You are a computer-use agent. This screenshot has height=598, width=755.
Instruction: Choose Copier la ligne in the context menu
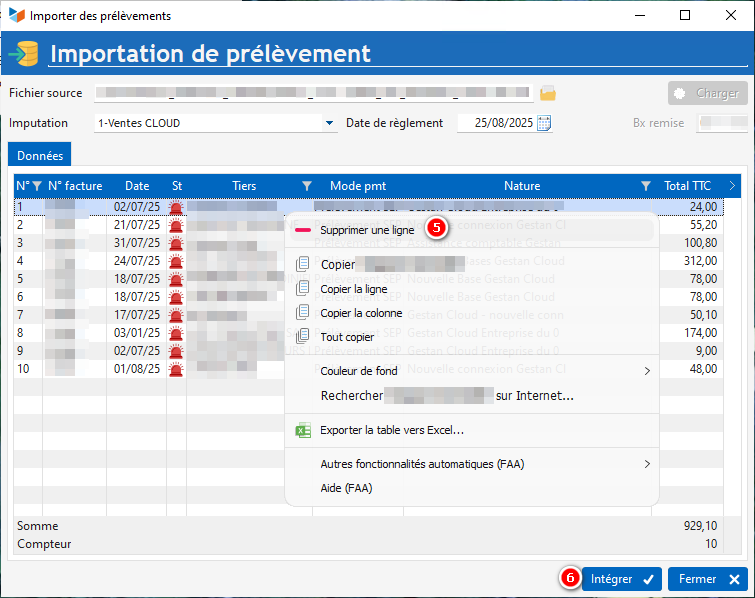[353, 289]
